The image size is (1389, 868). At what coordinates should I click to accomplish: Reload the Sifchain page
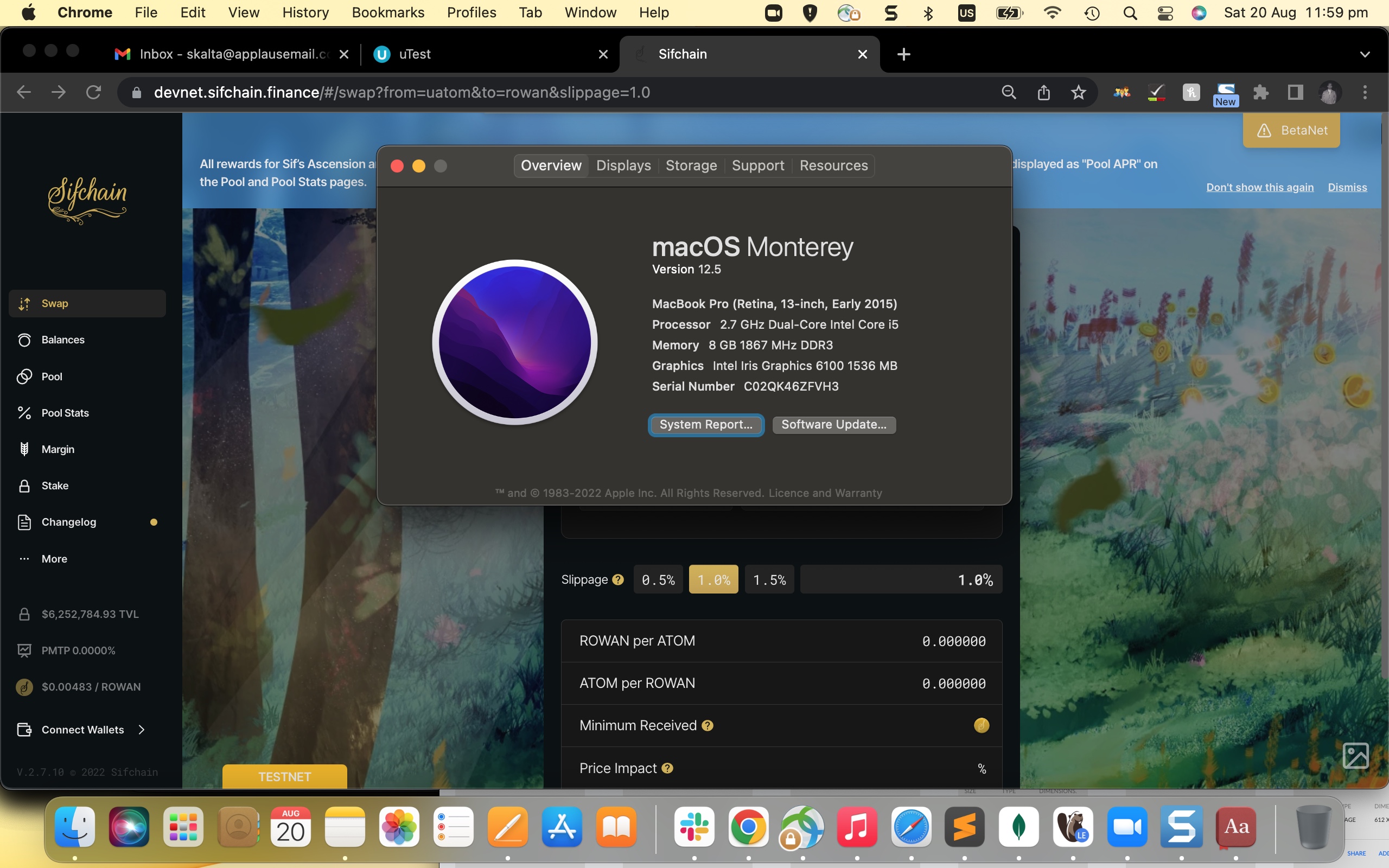click(93, 92)
